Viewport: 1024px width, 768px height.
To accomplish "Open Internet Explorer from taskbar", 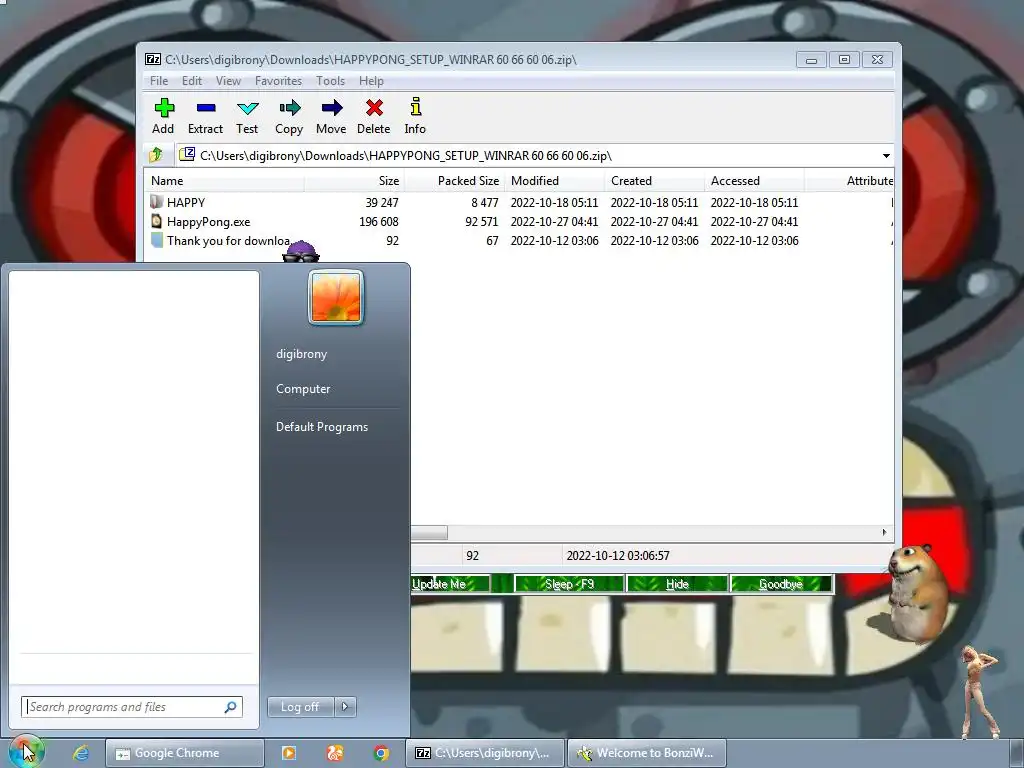I will pyautogui.click(x=80, y=753).
